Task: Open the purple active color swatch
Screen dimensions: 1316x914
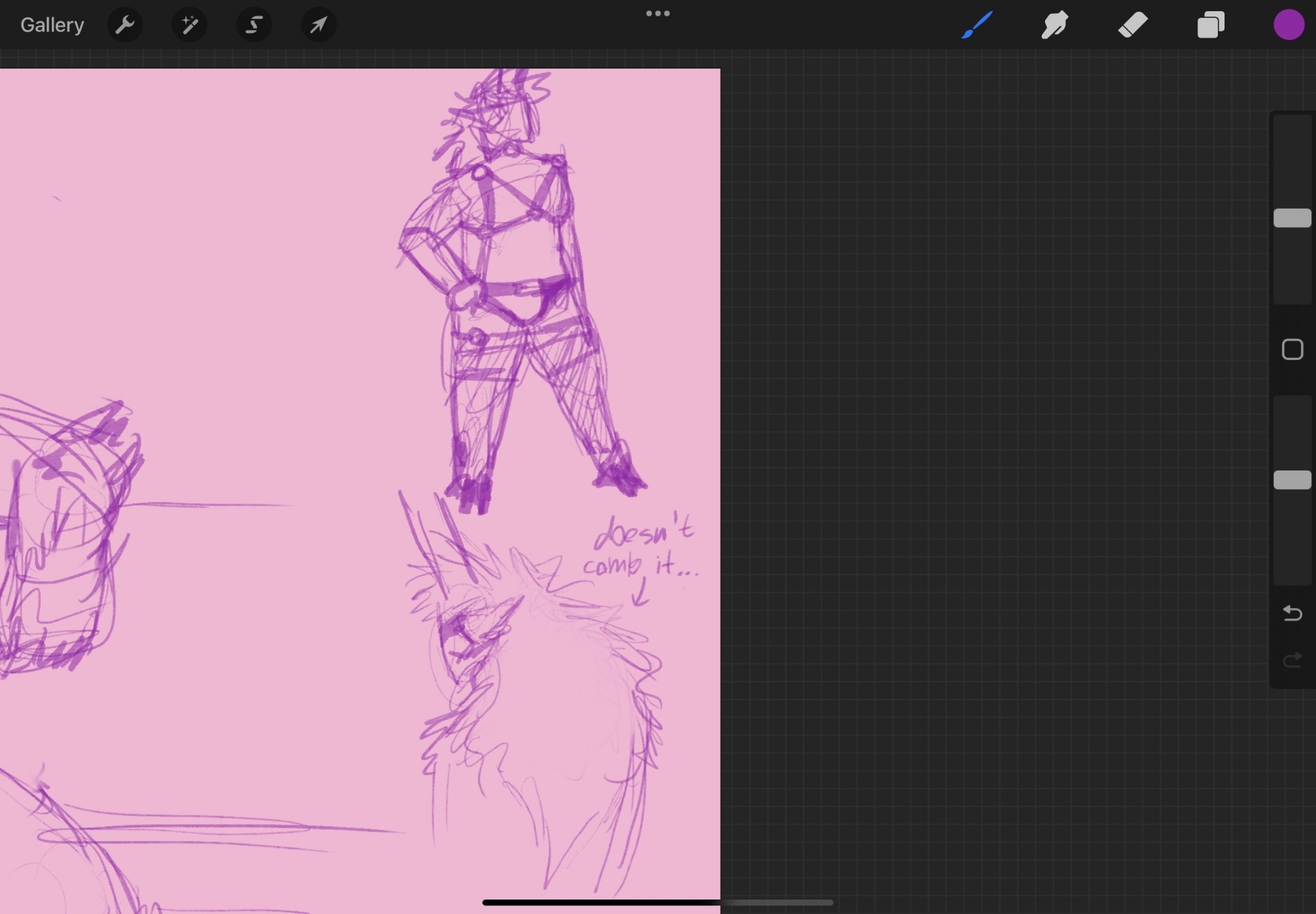Action: click(1288, 25)
